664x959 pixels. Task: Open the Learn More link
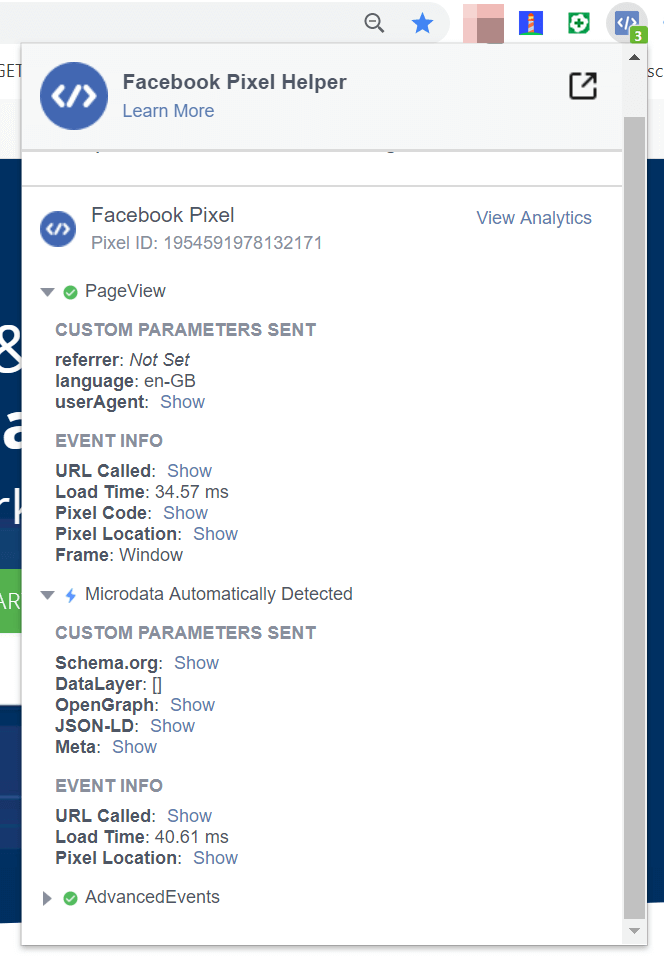[167, 111]
